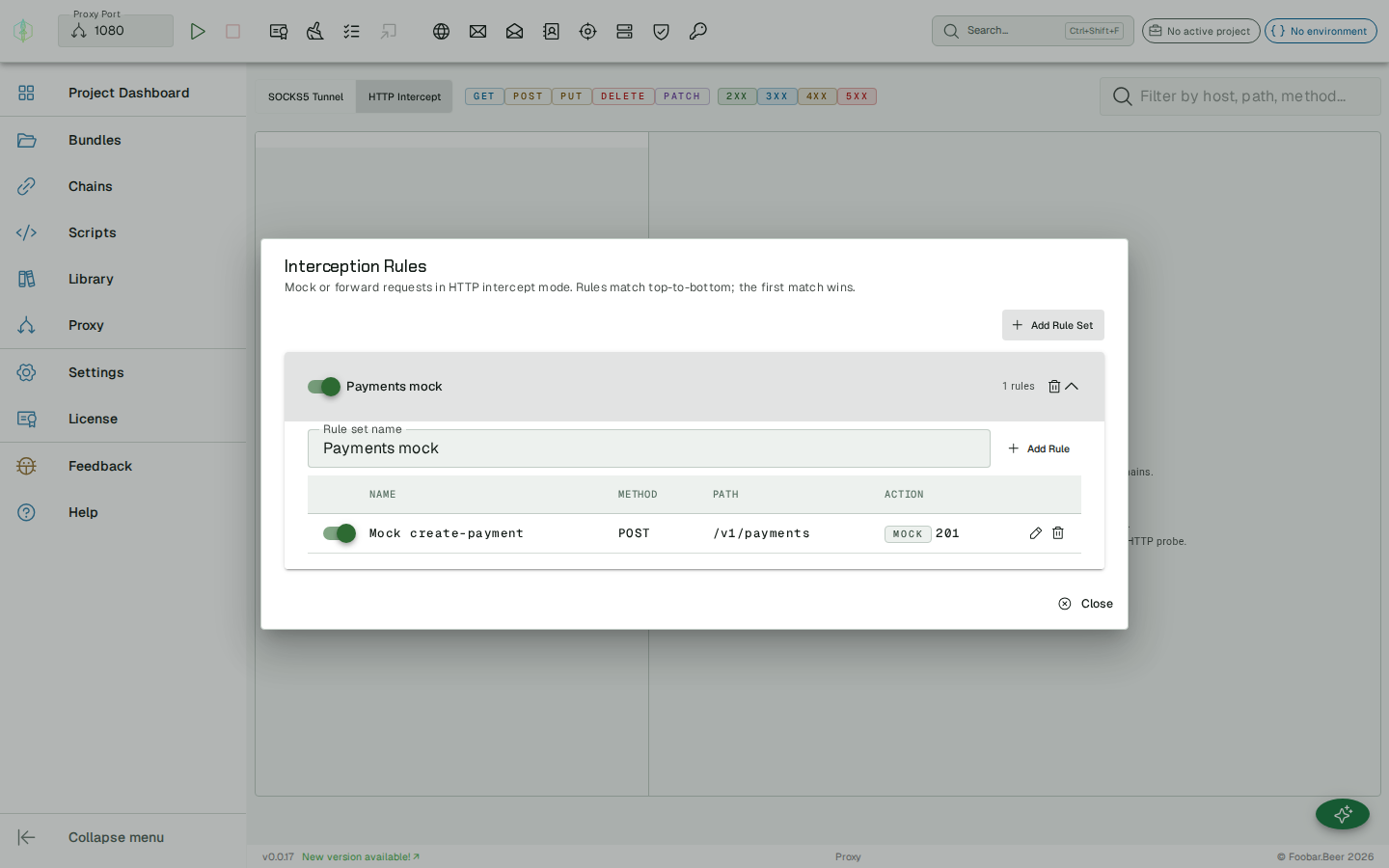Toggle the PATCH method filter chip
Viewport: 1389px width, 868px height.
click(682, 96)
